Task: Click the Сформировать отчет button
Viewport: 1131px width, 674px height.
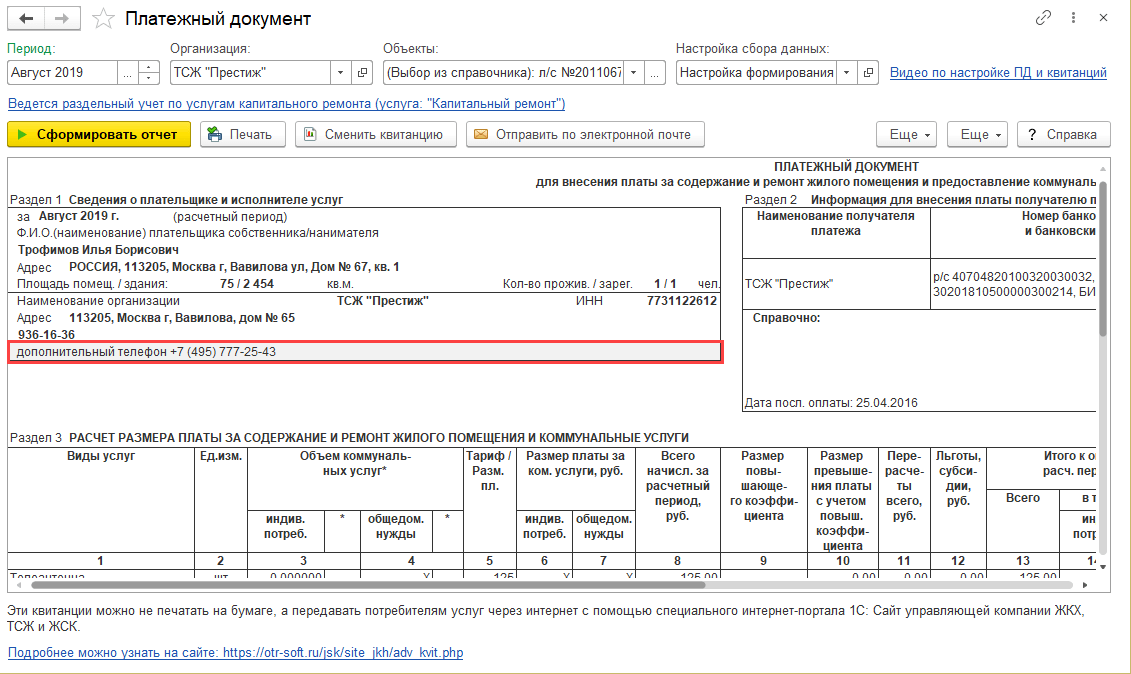Action: (x=99, y=134)
